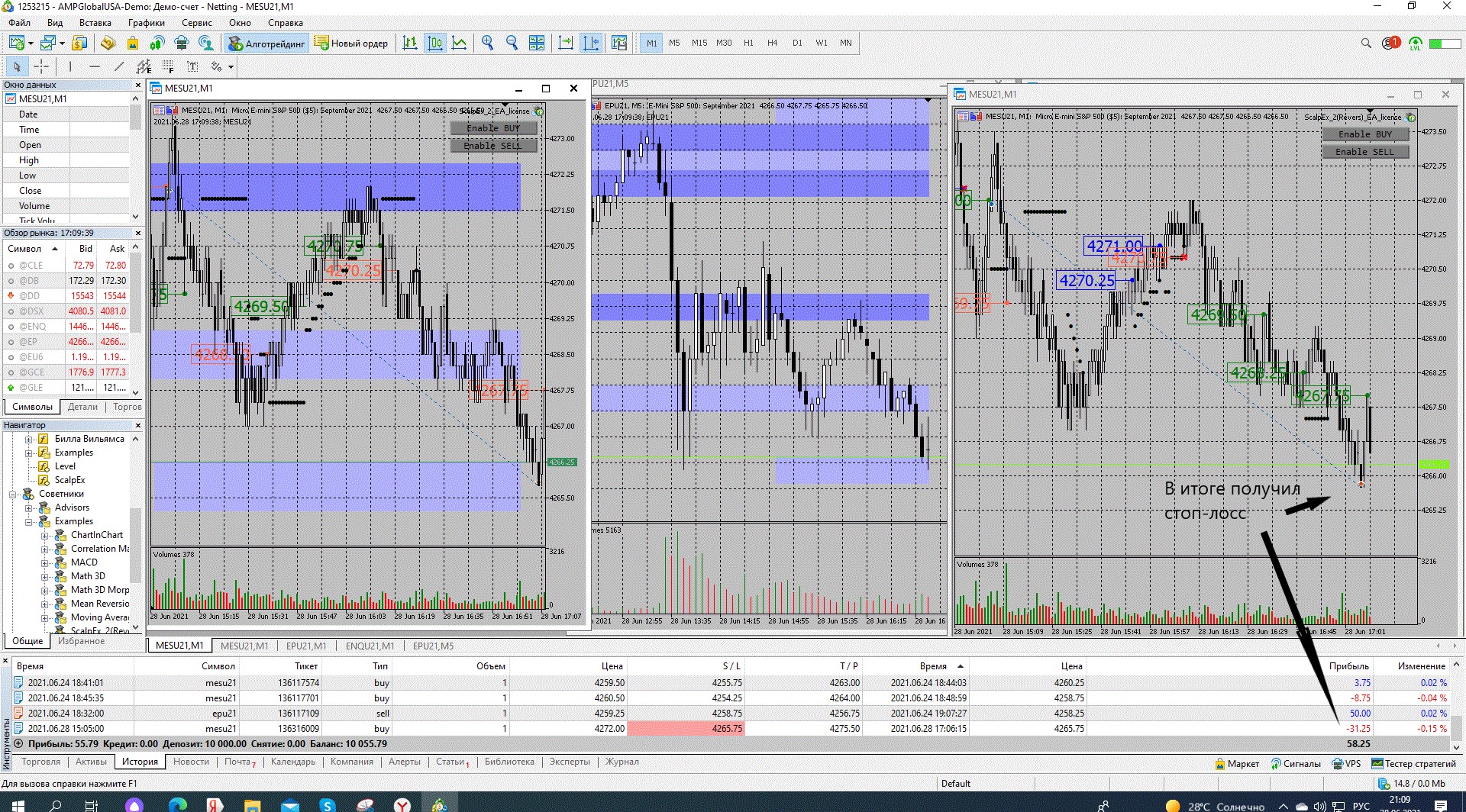Select the text label tool
This screenshot has height=812, width=1466.
click(x=192, y=66)
